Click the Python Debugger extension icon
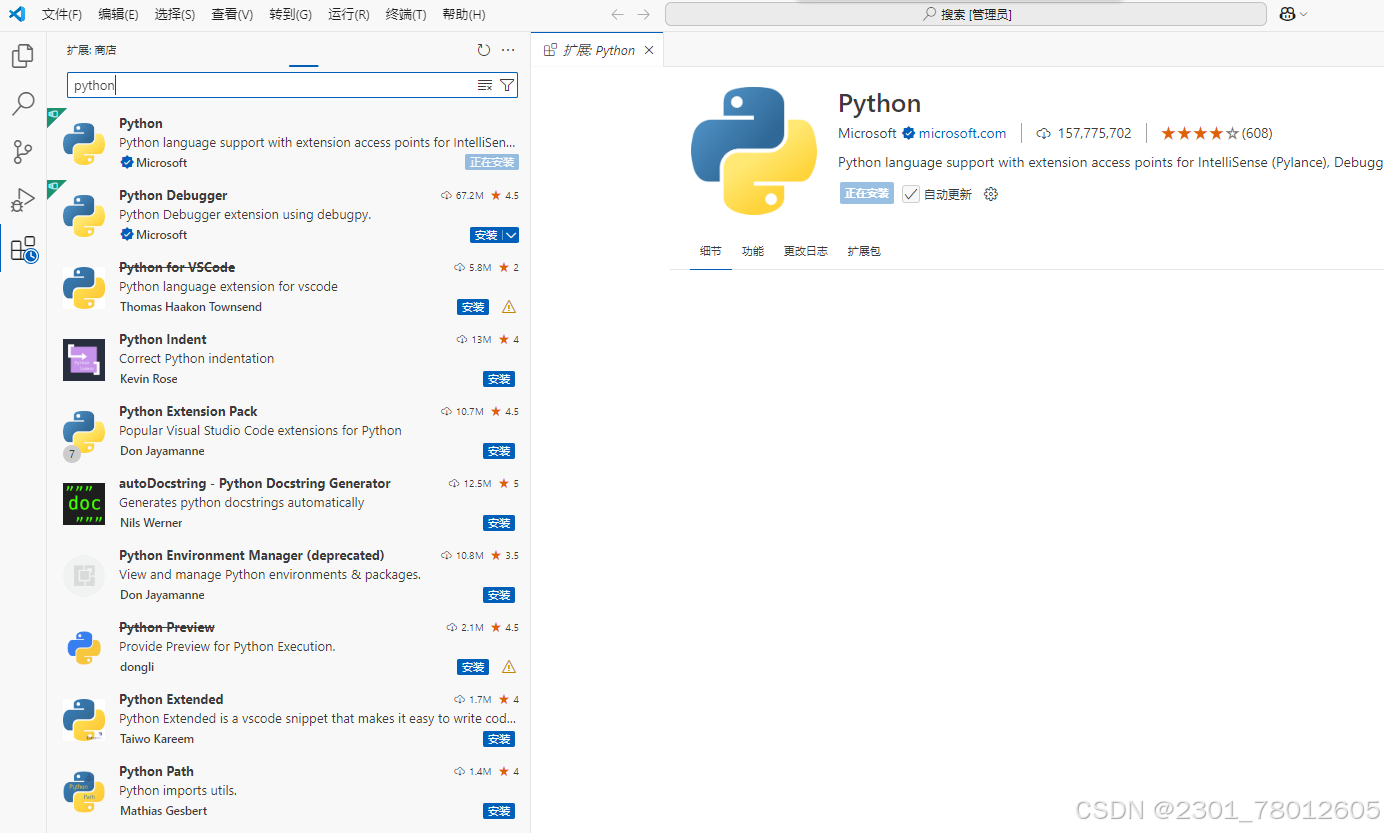Viewport: 1384px width, 833px height. [84, 215]
